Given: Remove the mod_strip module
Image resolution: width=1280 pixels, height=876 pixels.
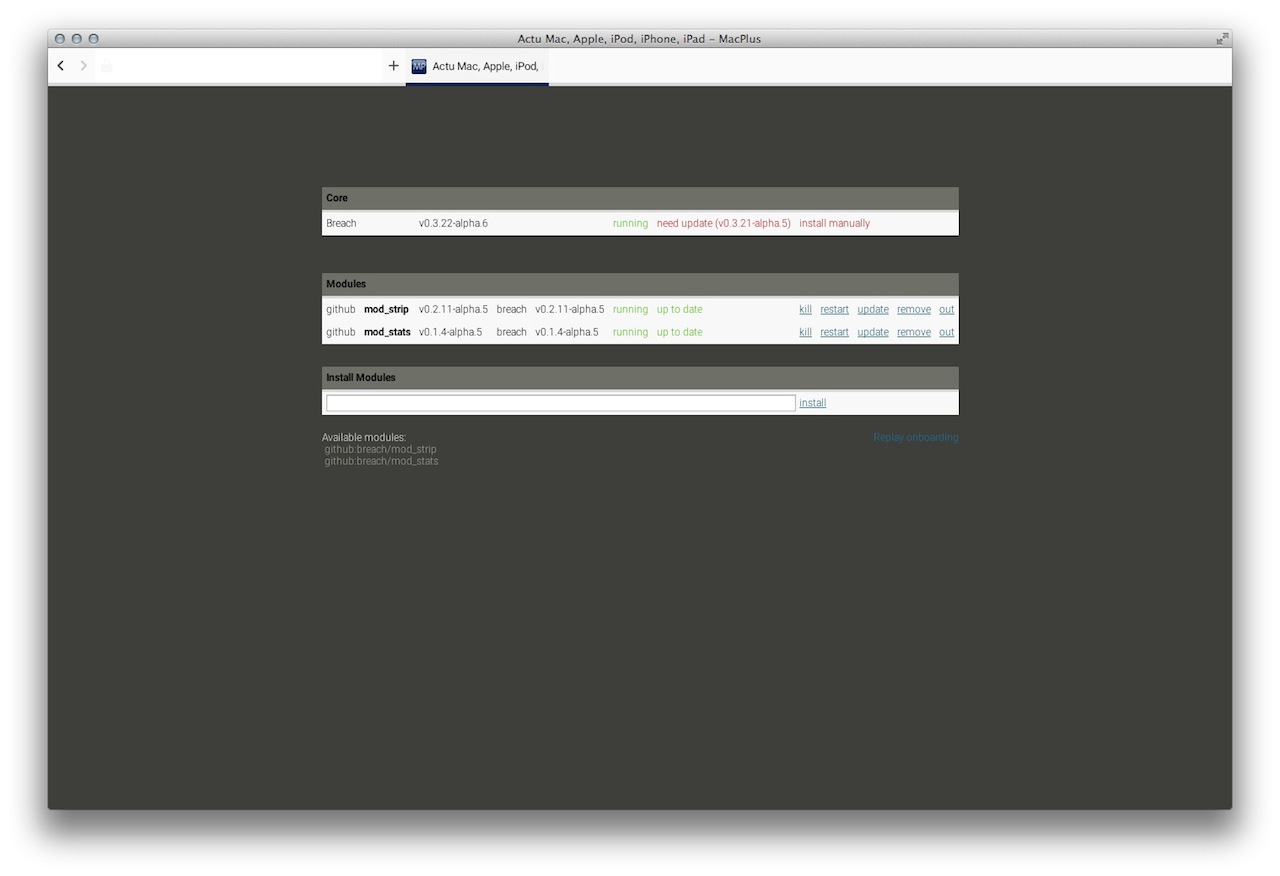Looking at the screenshot, I should [x=914, y=310].
